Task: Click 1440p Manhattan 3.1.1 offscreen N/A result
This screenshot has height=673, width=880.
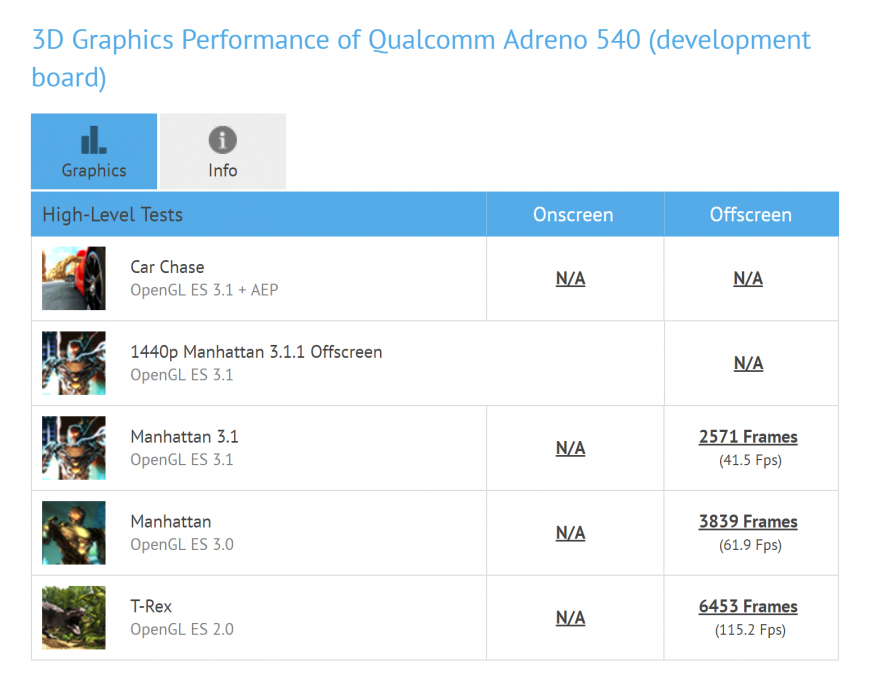Action: coord(748,363)
